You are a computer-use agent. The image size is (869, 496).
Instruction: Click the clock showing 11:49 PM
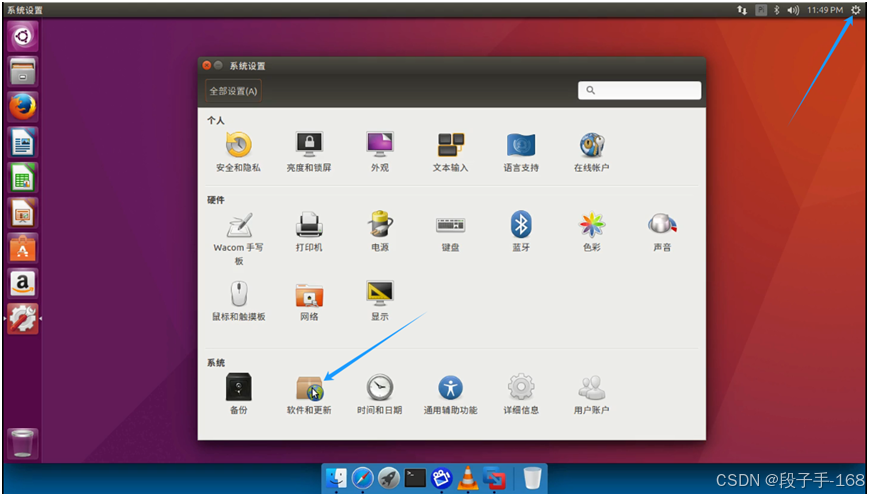(825, 10)
